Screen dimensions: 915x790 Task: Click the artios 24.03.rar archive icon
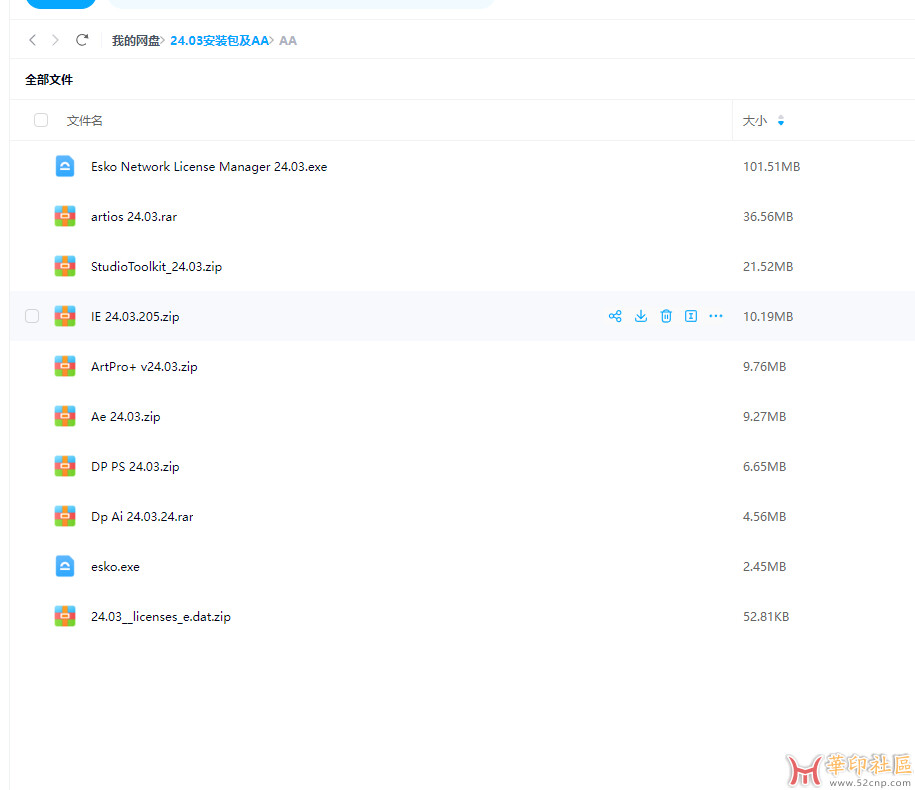[x=65, y=216]
